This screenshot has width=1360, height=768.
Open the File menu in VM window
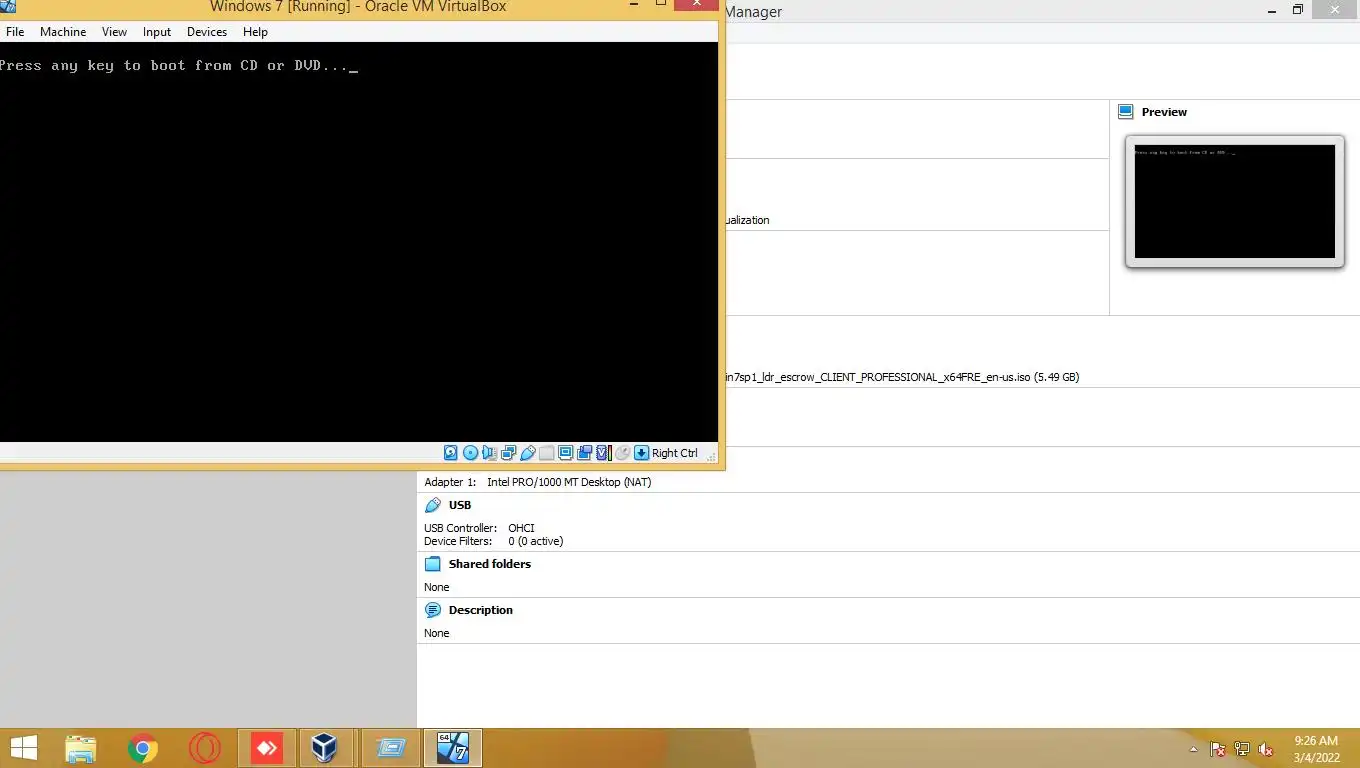(x=15, y=32)
